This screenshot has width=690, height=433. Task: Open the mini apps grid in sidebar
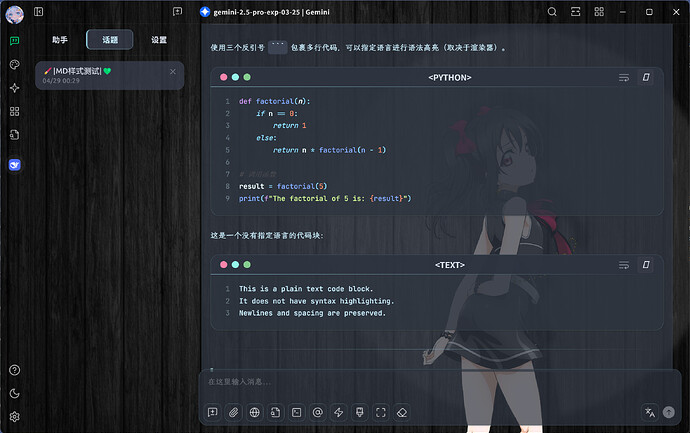(15, 111)
